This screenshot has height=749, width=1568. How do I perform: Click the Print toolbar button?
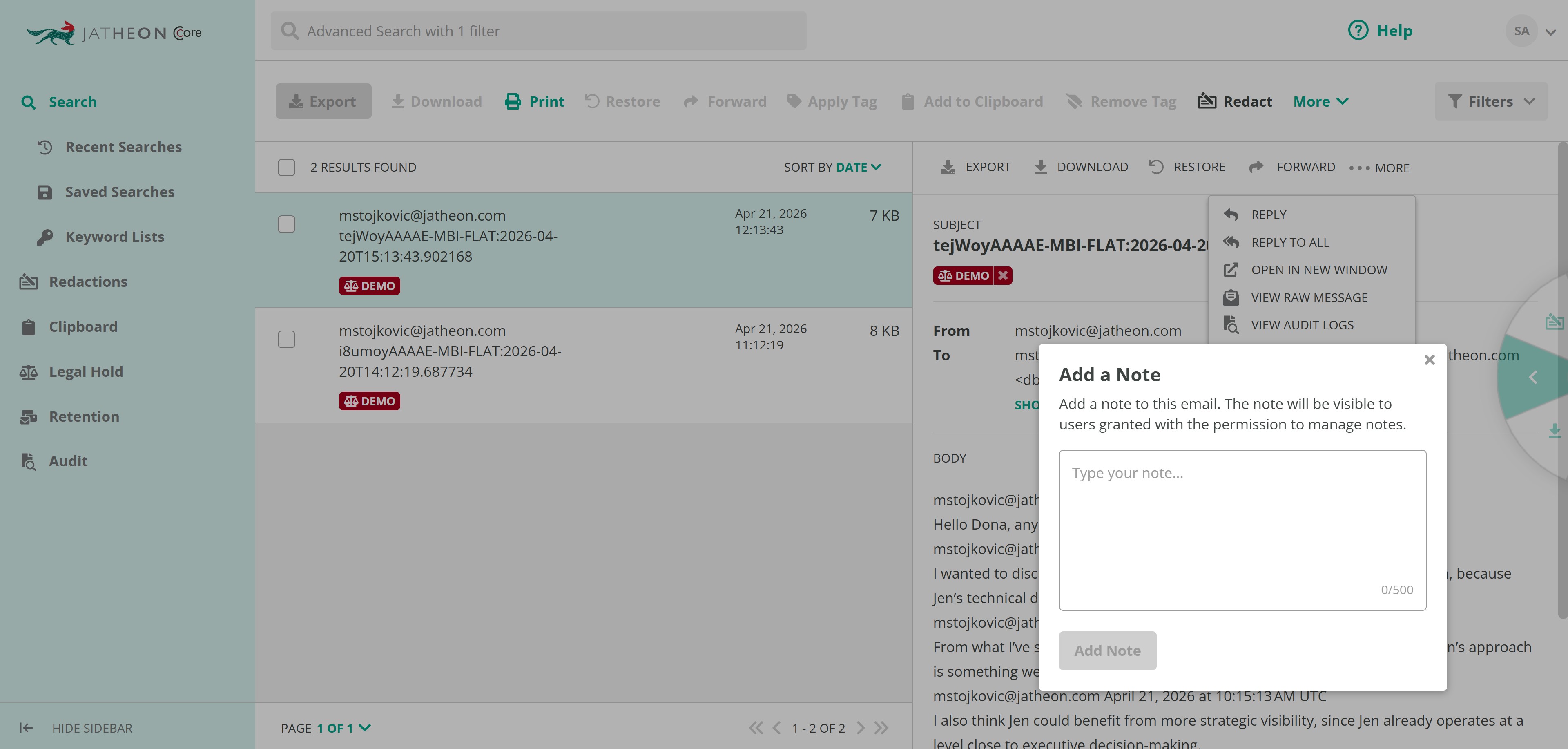click(534, 101)
